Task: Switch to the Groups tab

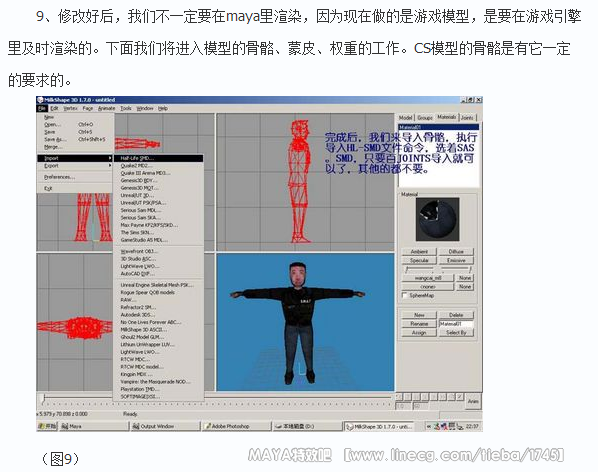Action: pos(425,117)
